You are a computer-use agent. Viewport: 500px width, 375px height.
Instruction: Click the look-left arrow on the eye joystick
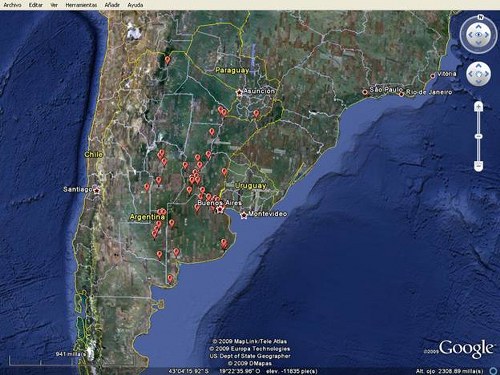tap(470, 35)
